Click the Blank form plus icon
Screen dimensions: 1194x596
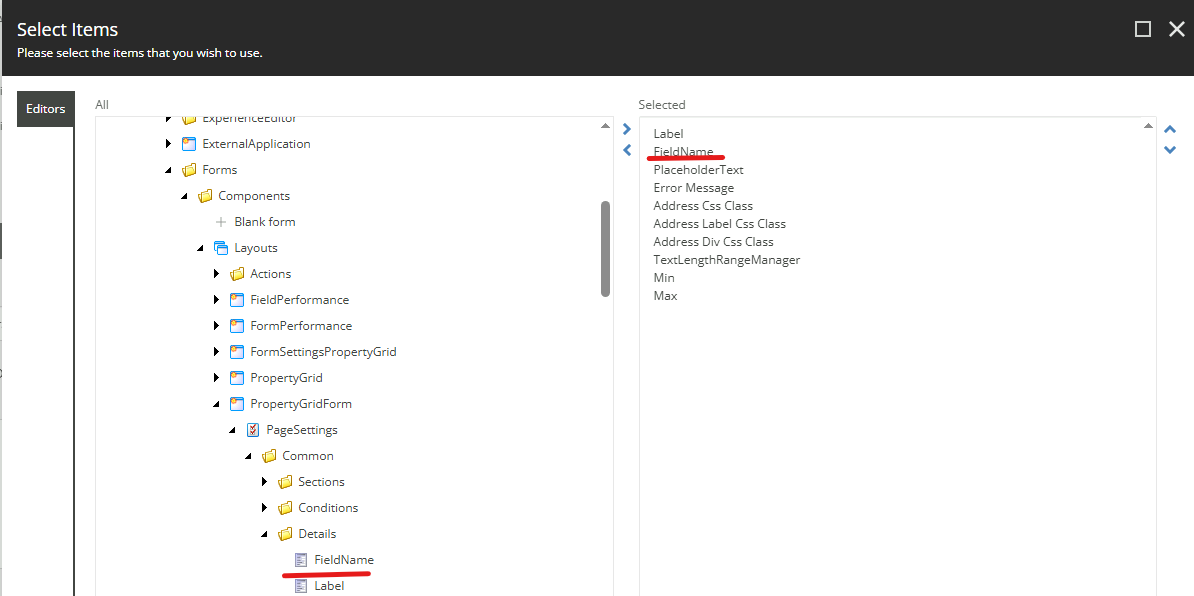221,222
